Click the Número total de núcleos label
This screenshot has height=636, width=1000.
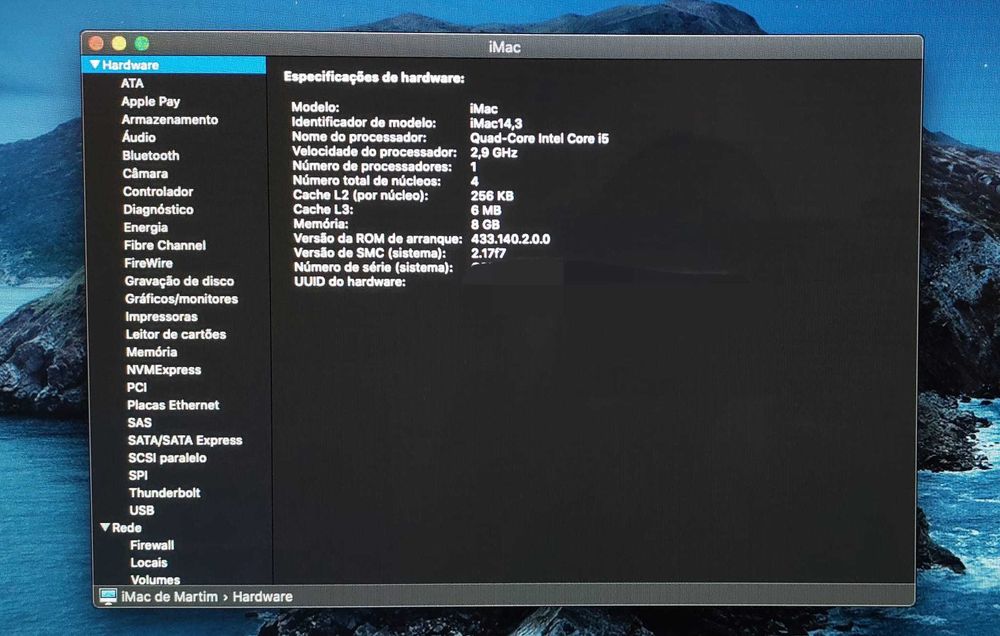[367, 181]
